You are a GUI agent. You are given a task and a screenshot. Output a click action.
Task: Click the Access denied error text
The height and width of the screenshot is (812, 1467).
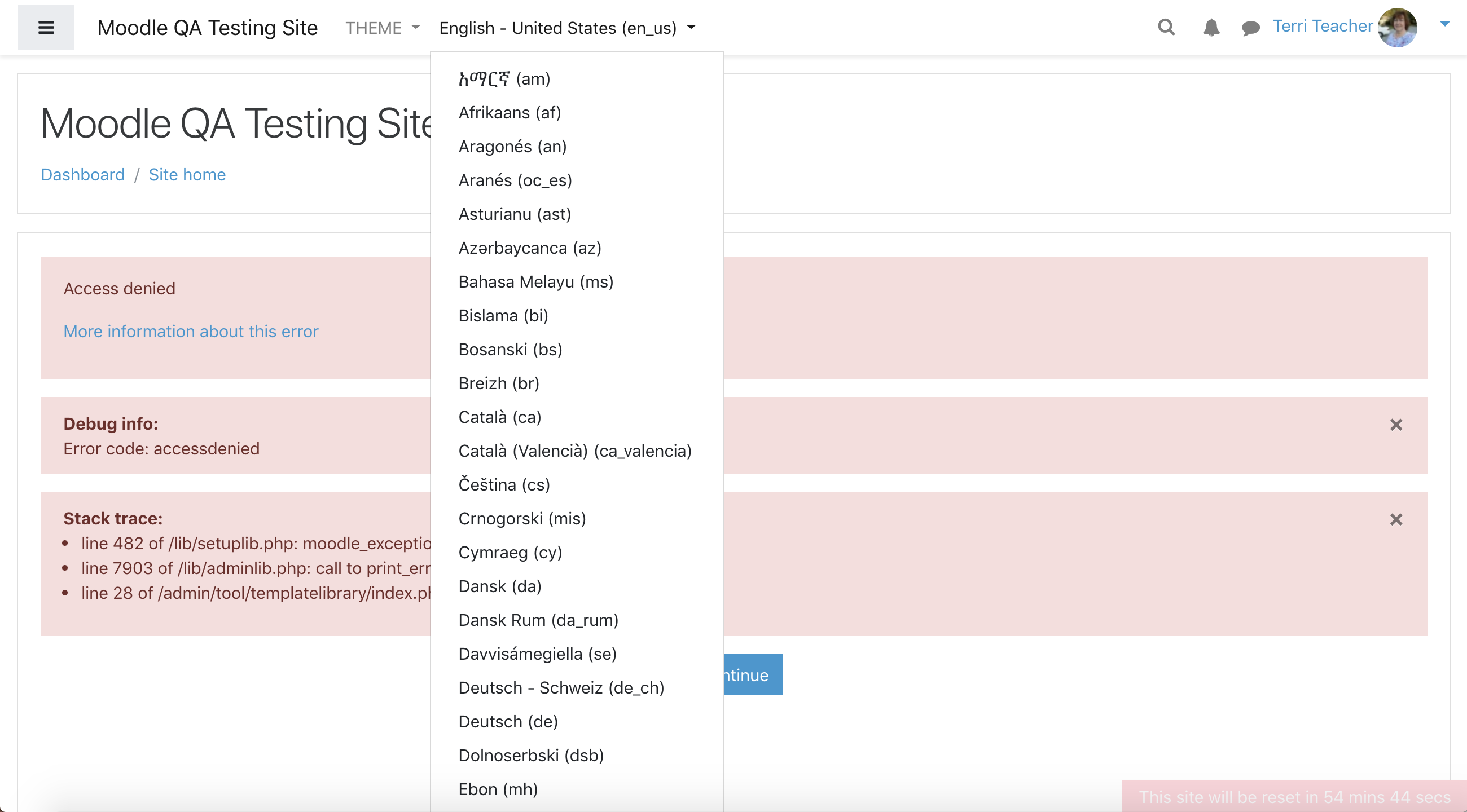pos(119,289)
